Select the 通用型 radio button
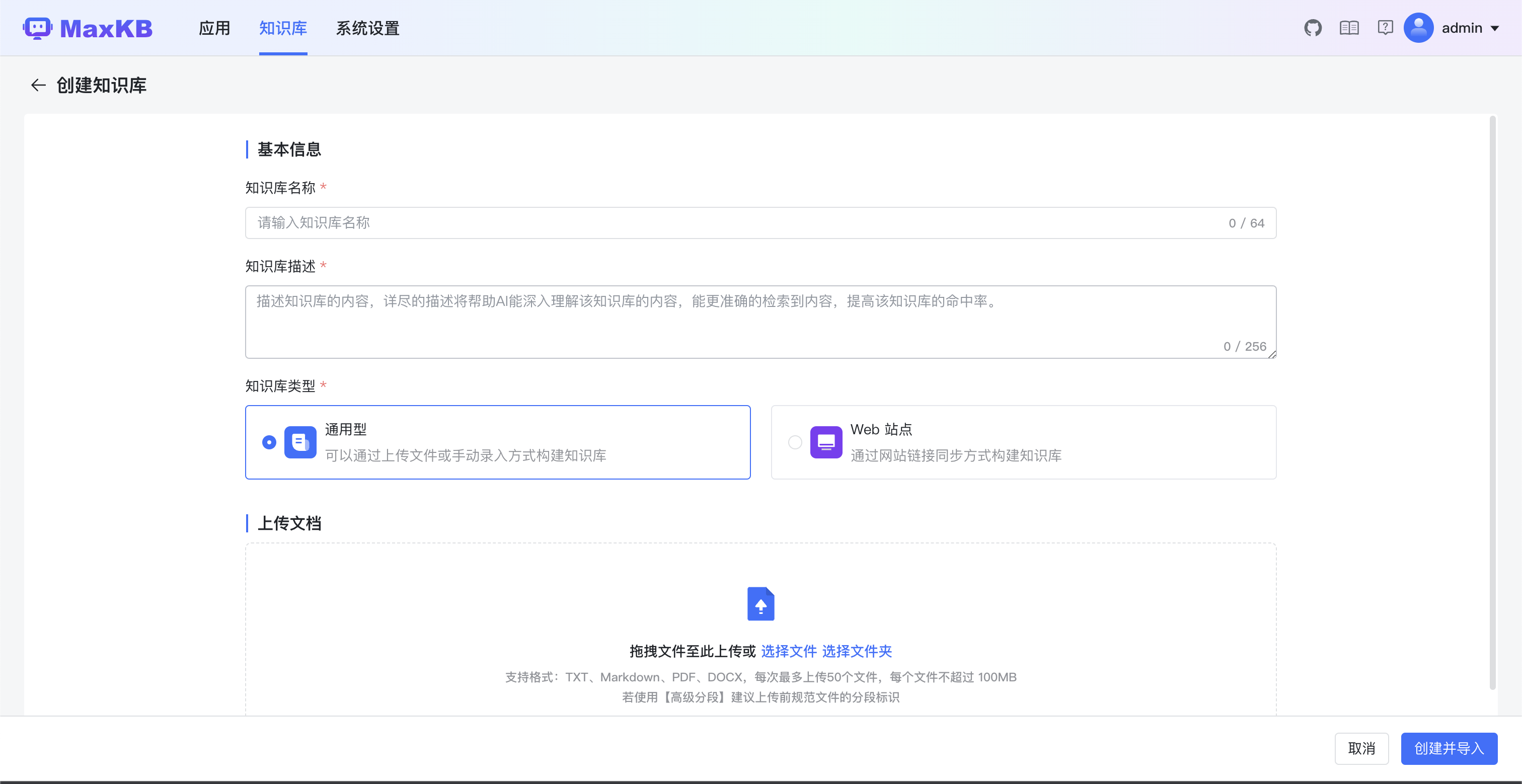Viewport: 1522px width, 784px height. (x=269, y=442)
